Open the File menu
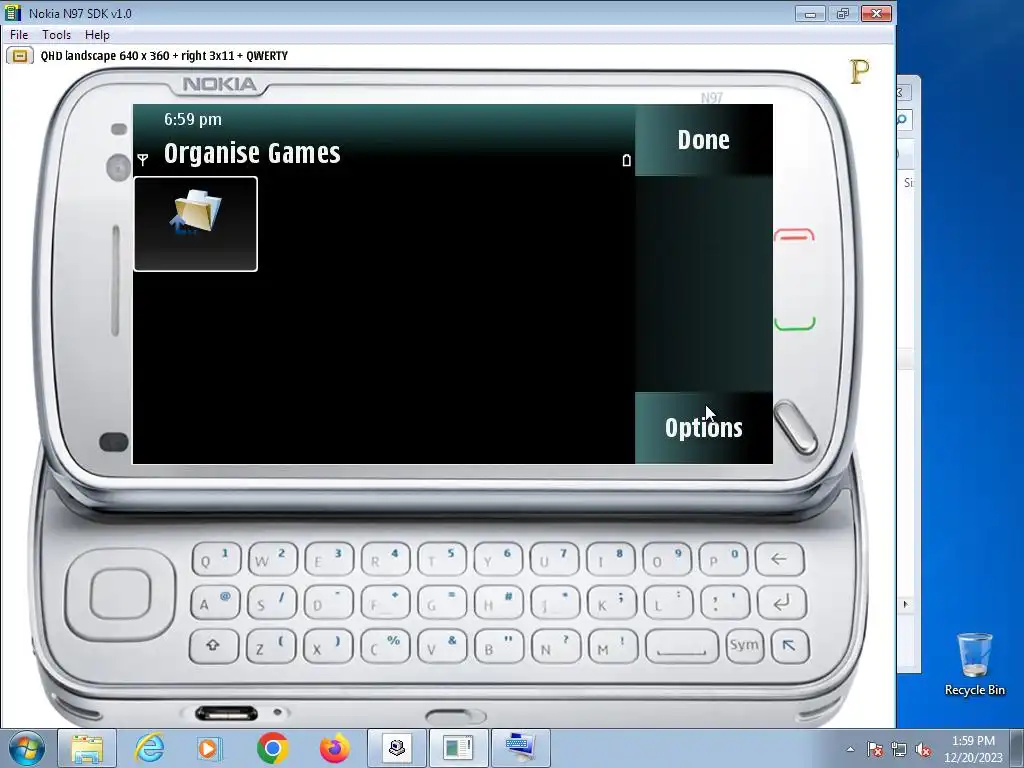Viewport: 1024px width, 768px height. click(x=19, y=35)
